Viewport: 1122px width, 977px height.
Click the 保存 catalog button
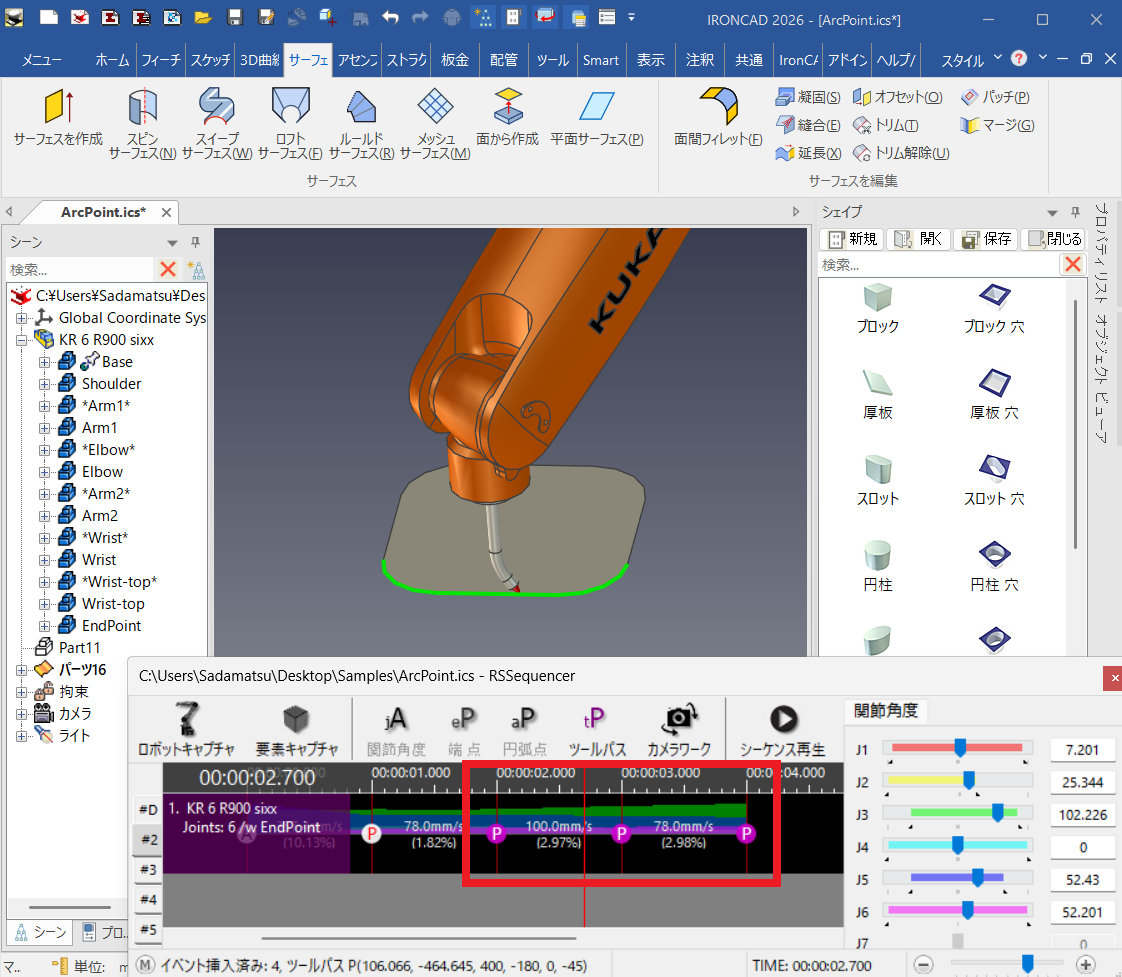point(986,239)
